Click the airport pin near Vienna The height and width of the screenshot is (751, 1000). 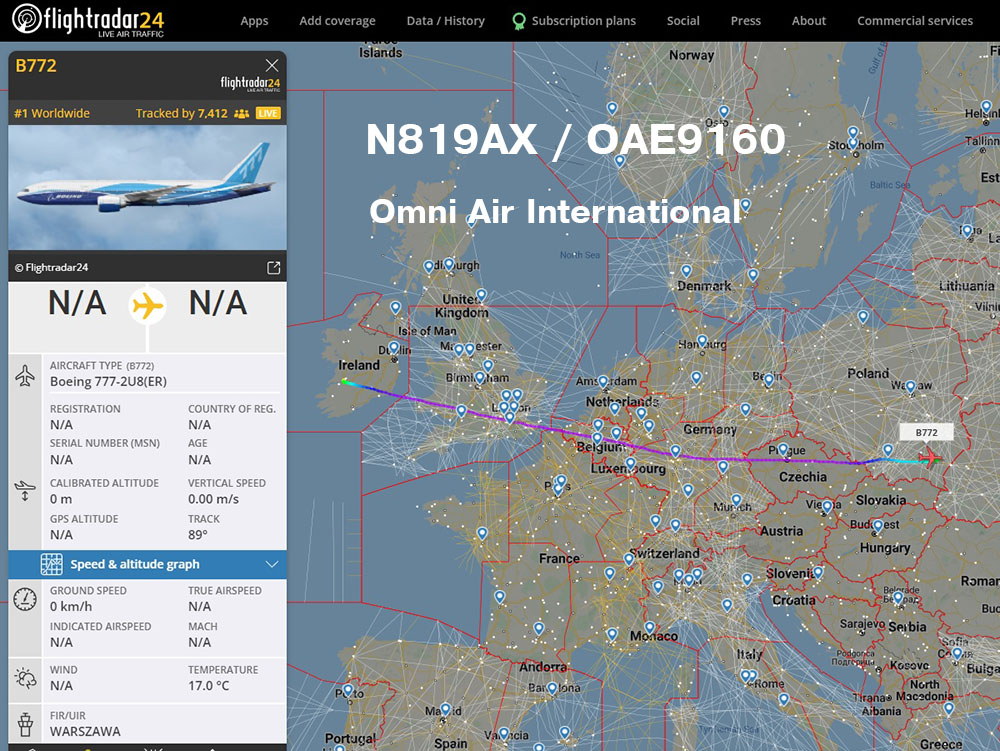pyautogui.click(x=827, y=506)
